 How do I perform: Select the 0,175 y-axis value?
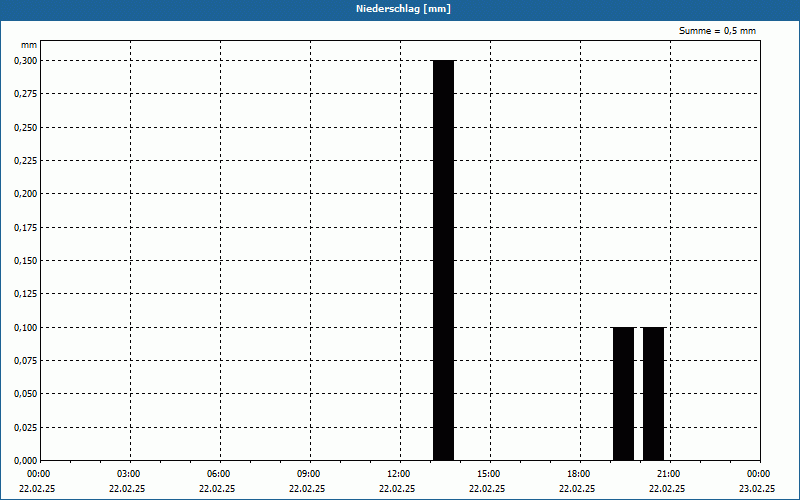tap(26, 228)
